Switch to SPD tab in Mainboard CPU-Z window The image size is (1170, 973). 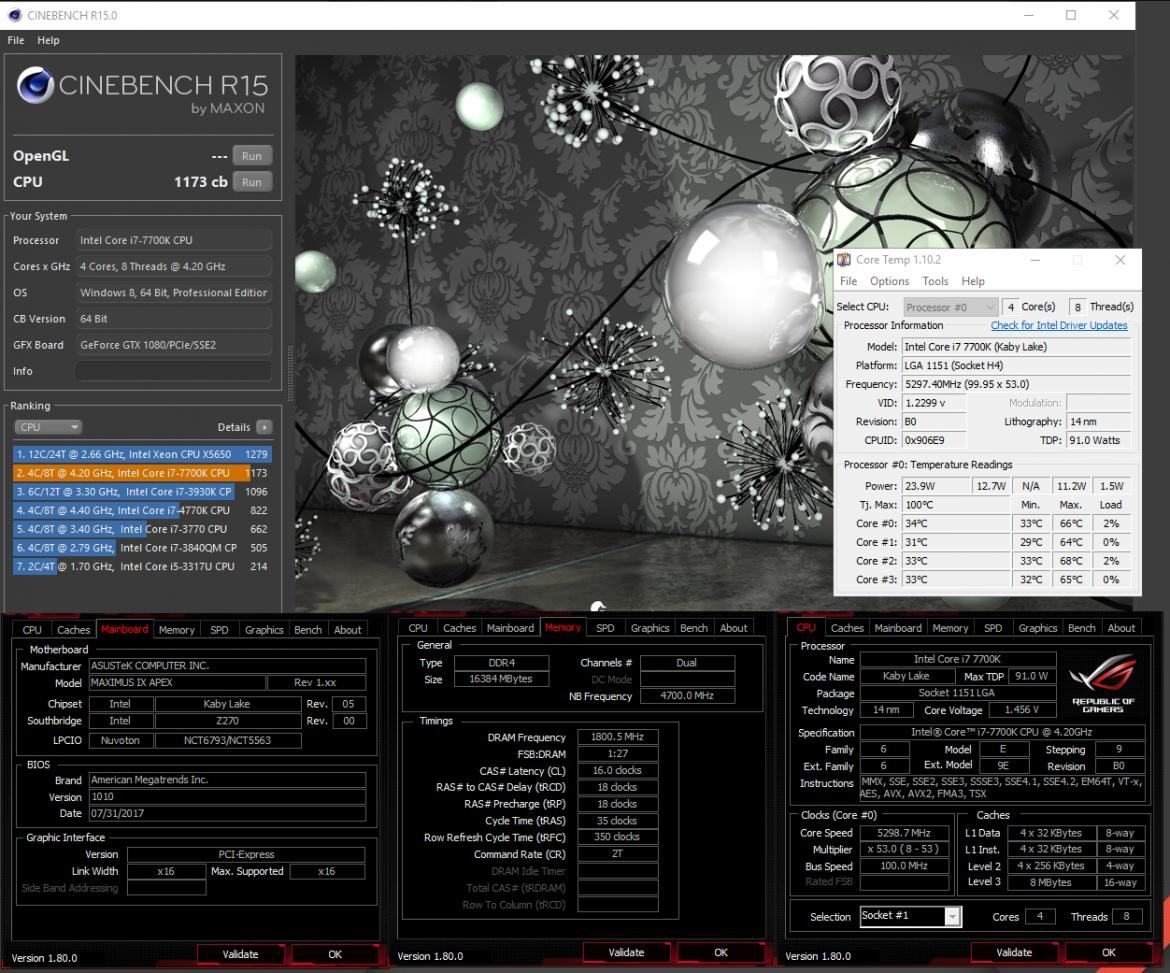click(x=219, y=630)
